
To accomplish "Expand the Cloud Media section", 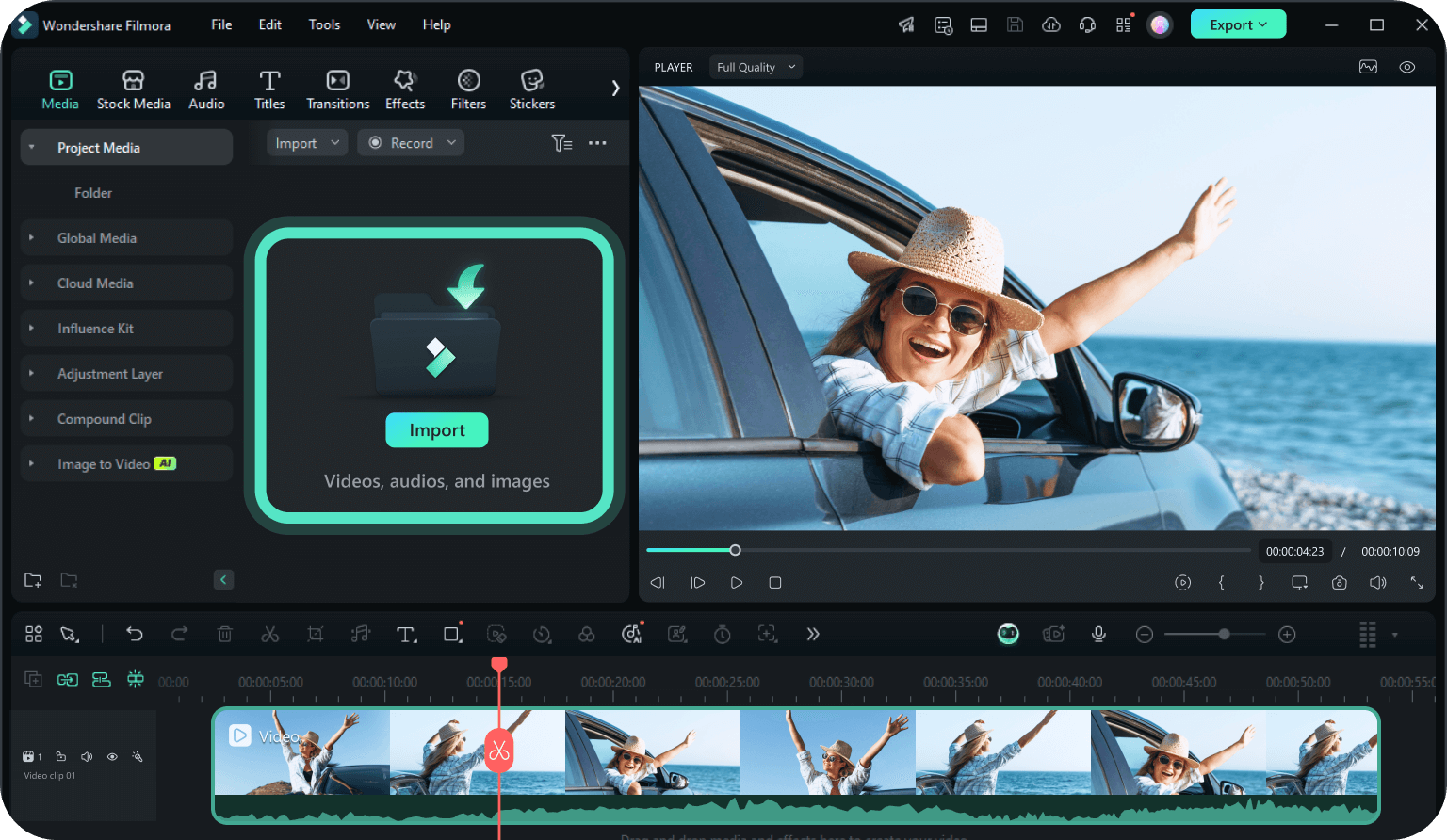I will point(32,283).
